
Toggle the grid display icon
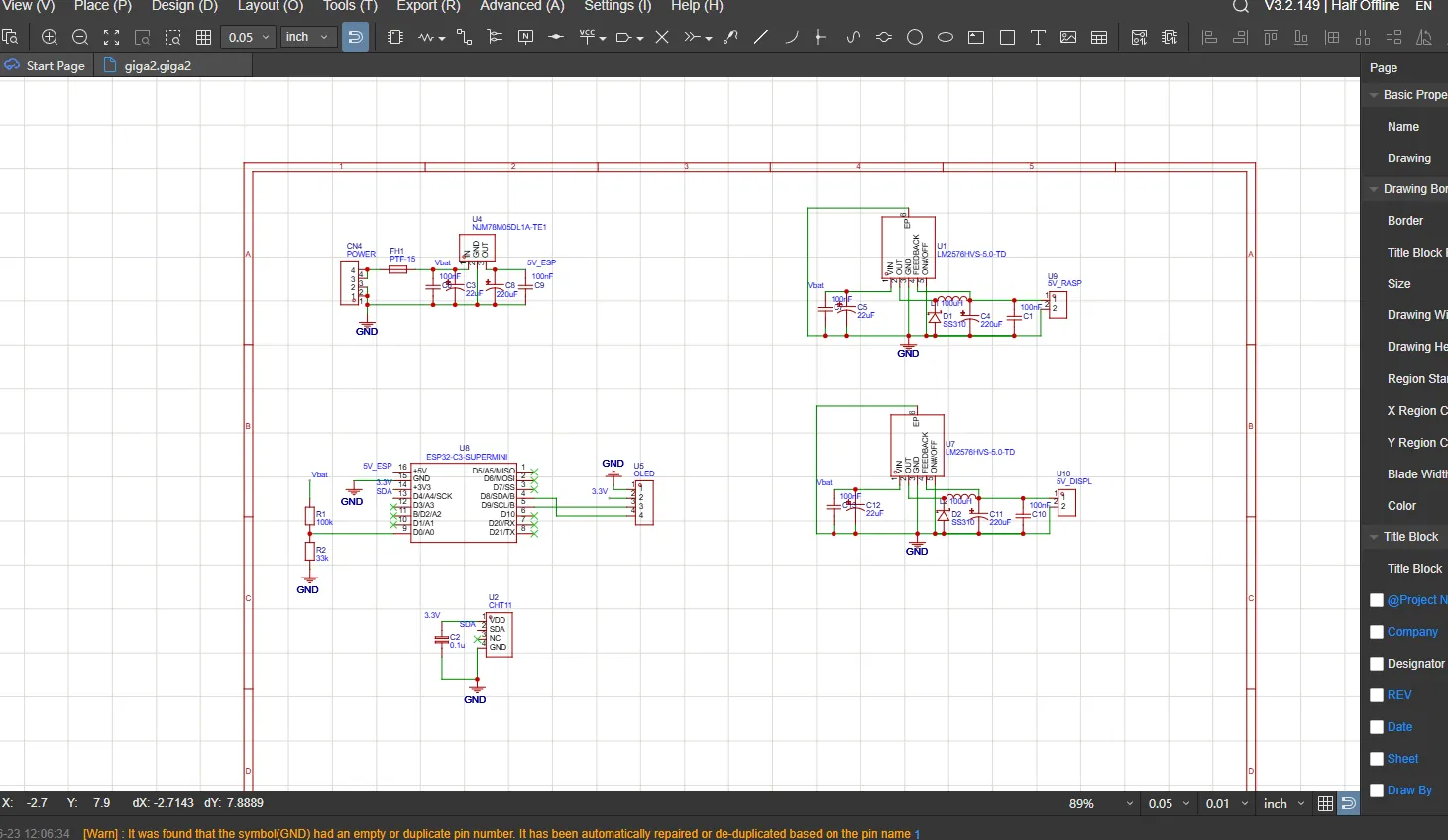click(x=203, y=37)
